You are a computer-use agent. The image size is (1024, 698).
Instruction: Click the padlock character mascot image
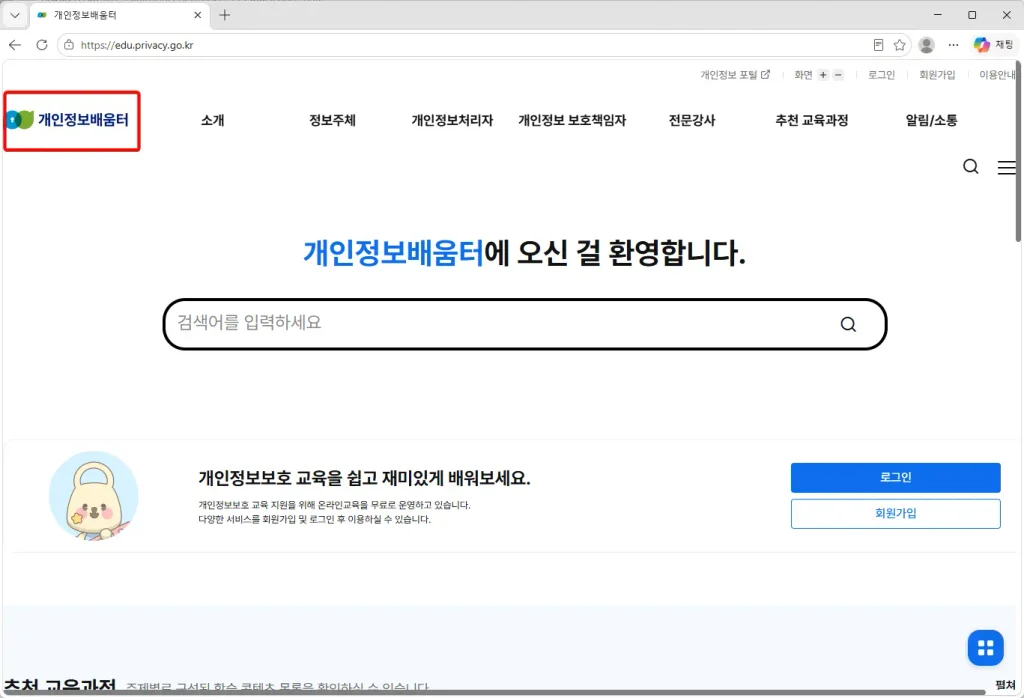tap(94, 496)
